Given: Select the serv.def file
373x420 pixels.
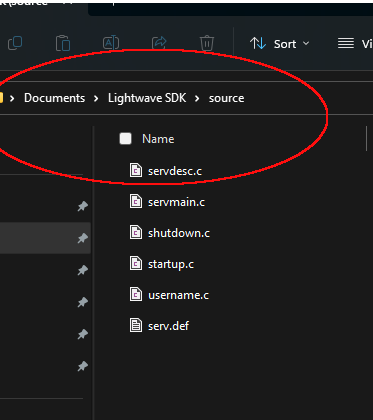Looking at the screenshot, I should [x=159, y=326].
